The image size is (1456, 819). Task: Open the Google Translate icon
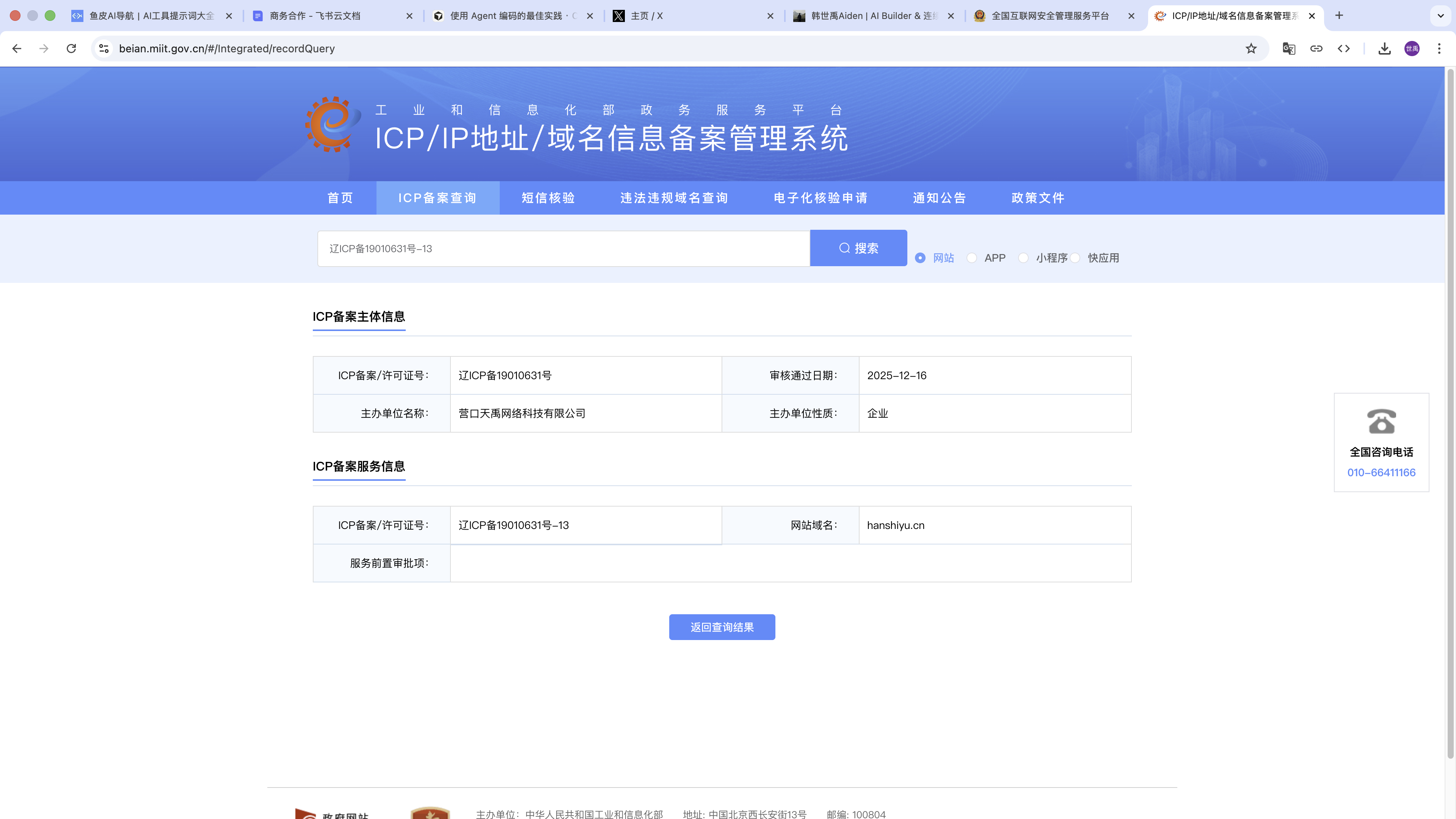1289,49
